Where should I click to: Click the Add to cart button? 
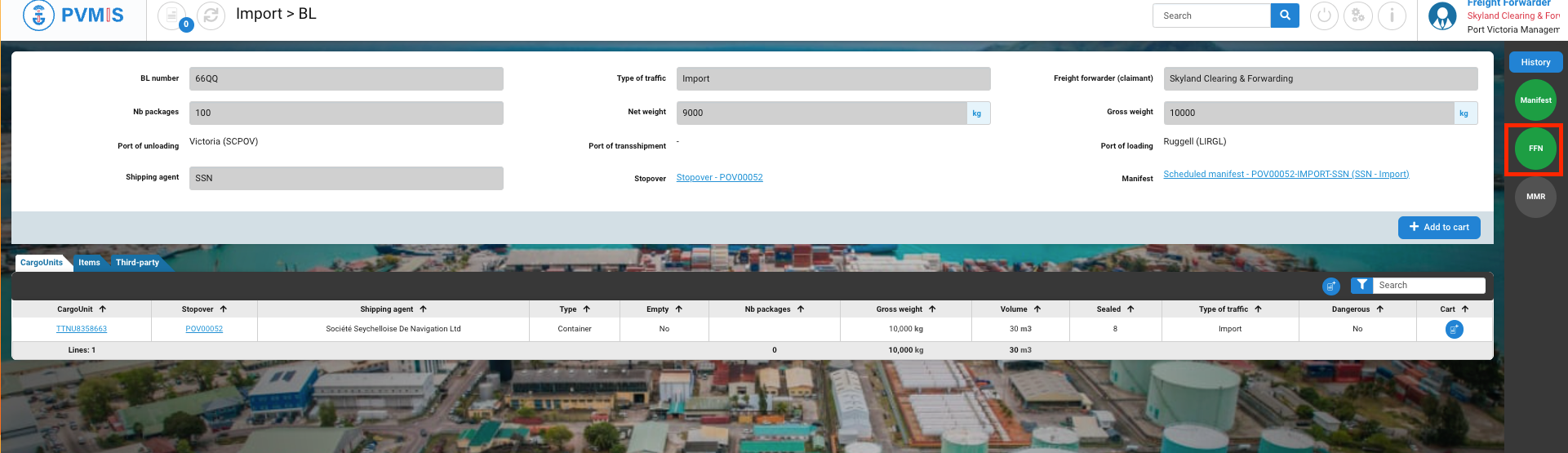1439,228
